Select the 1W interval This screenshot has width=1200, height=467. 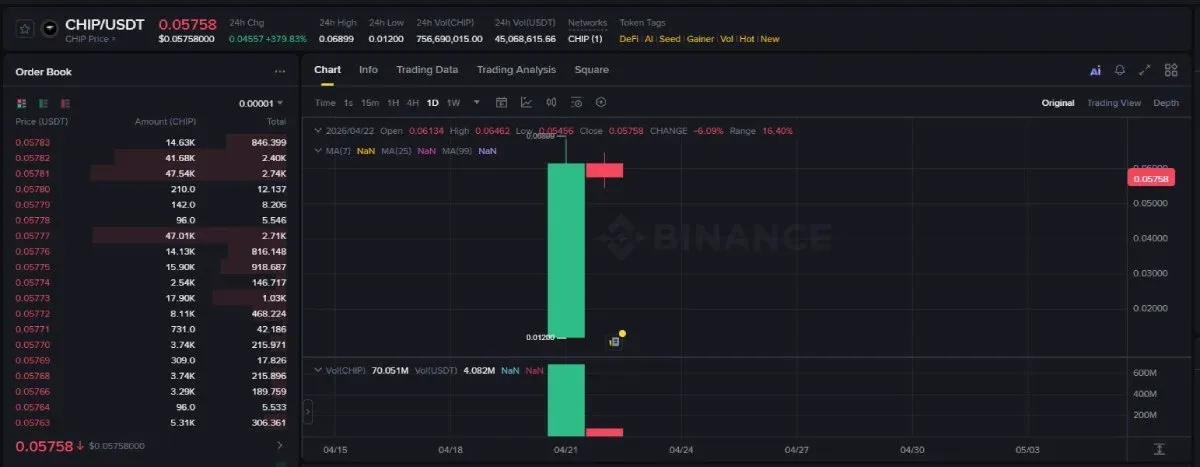point(453,103)
